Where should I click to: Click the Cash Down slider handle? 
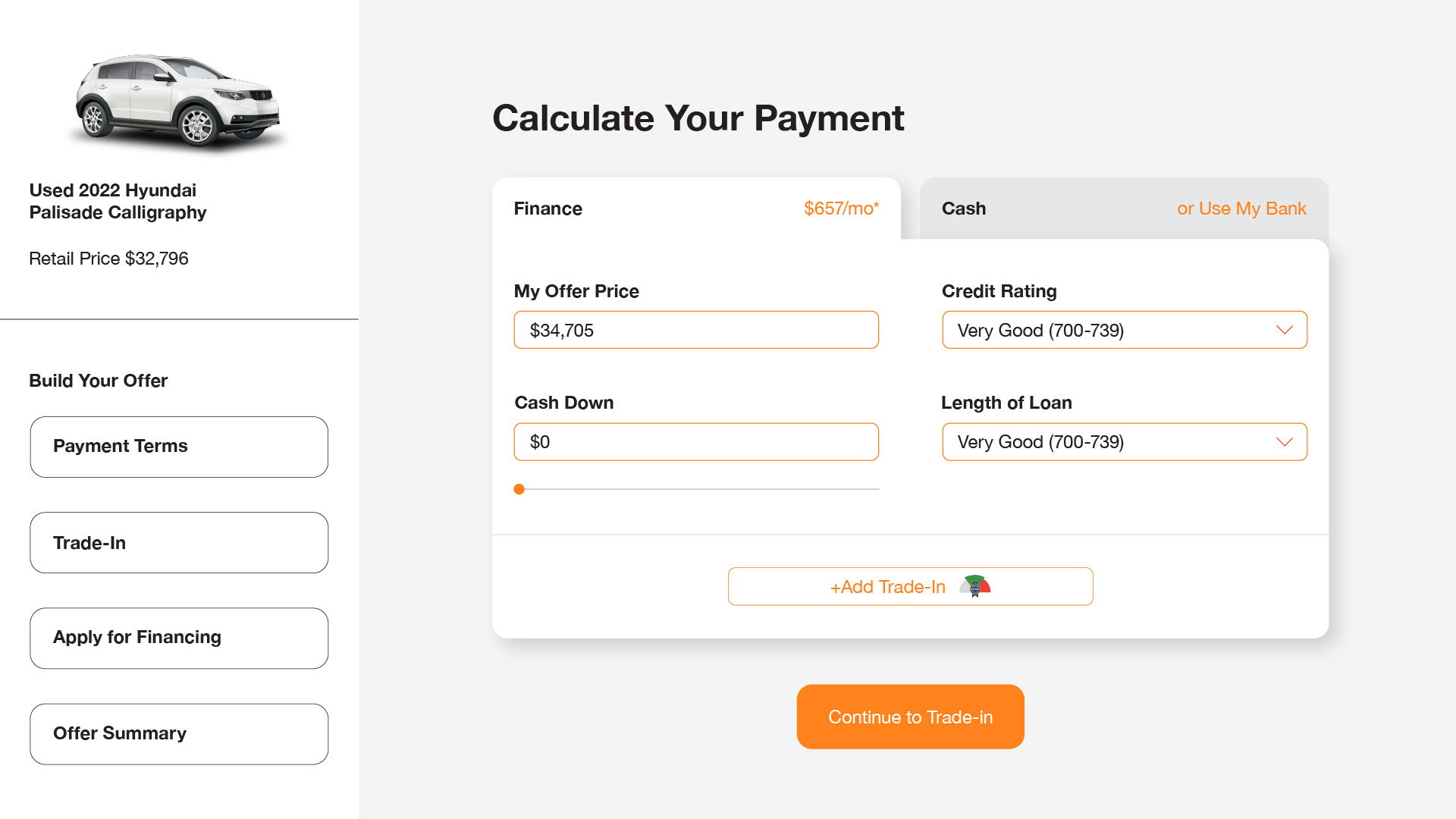tap(519, 489)
